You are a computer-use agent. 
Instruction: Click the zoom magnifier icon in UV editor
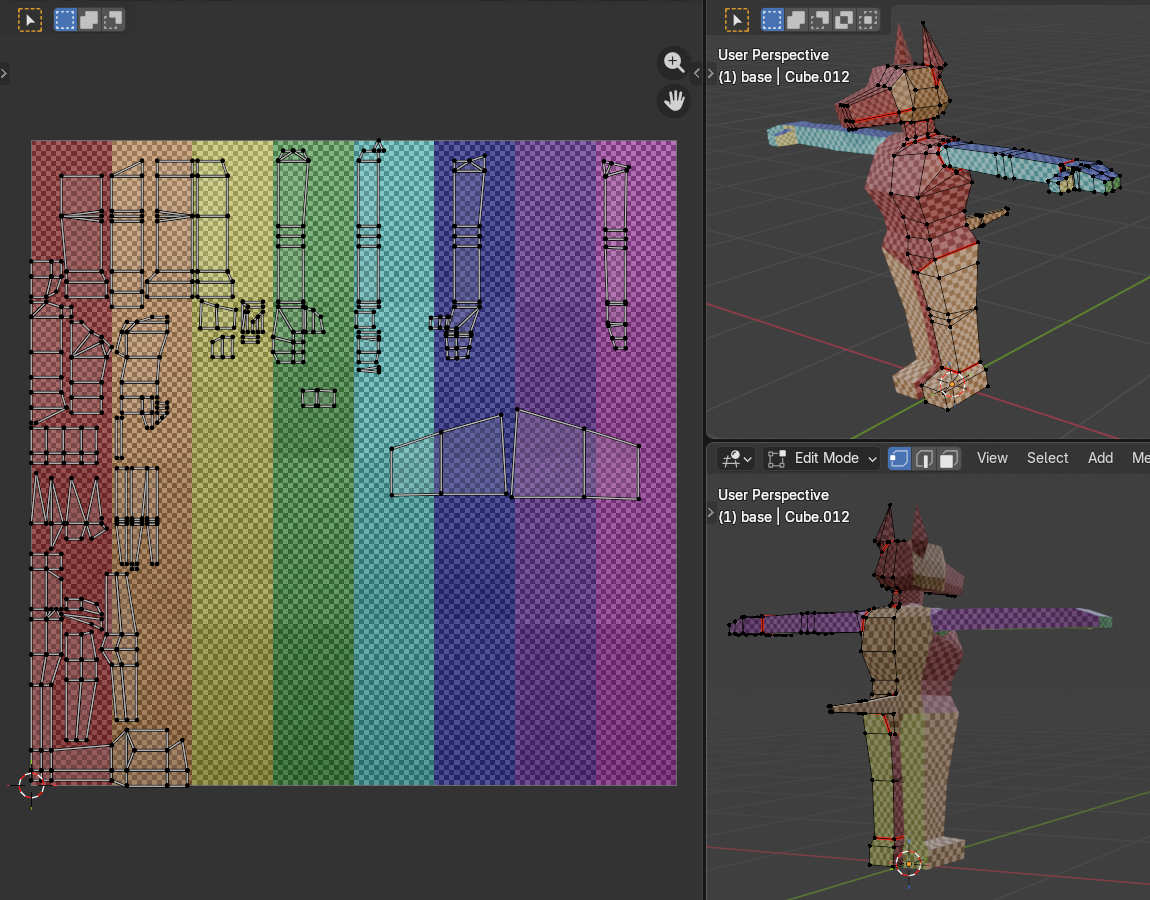[x=674, y=62]
